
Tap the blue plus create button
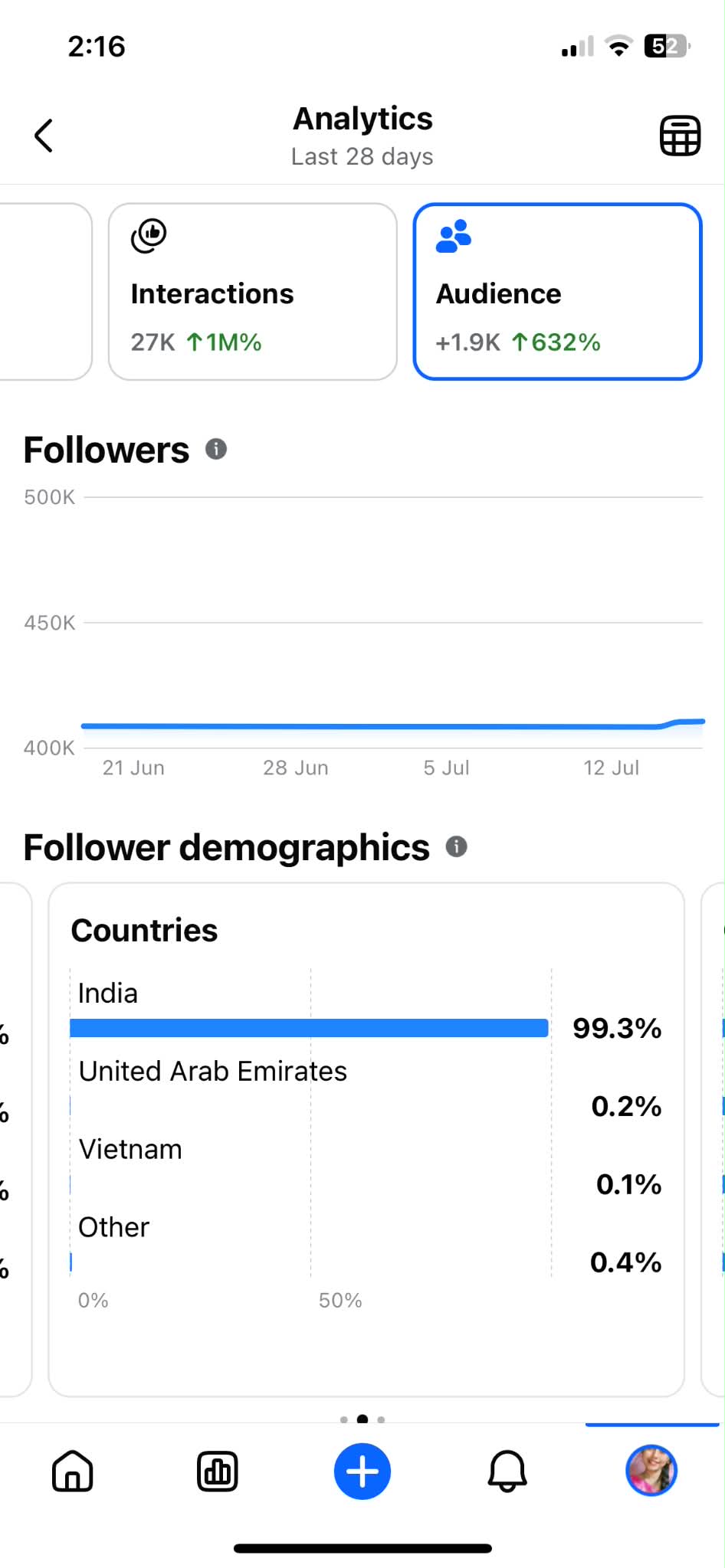point(362,1471)
